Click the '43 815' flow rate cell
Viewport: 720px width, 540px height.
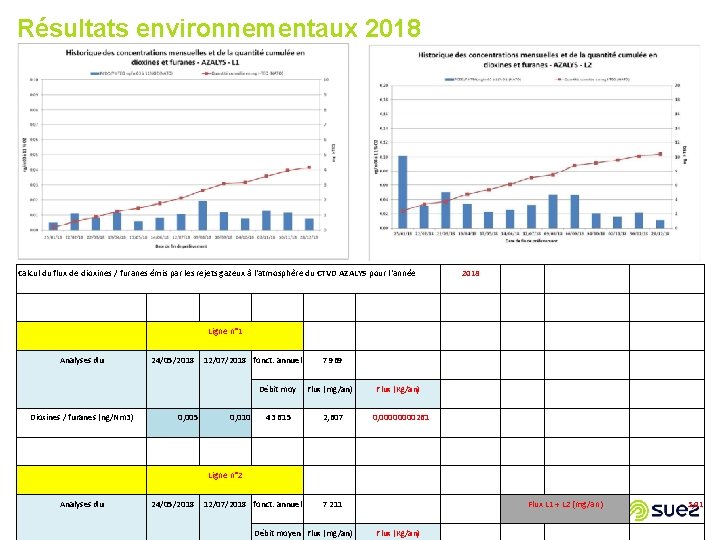pos(277,422)
